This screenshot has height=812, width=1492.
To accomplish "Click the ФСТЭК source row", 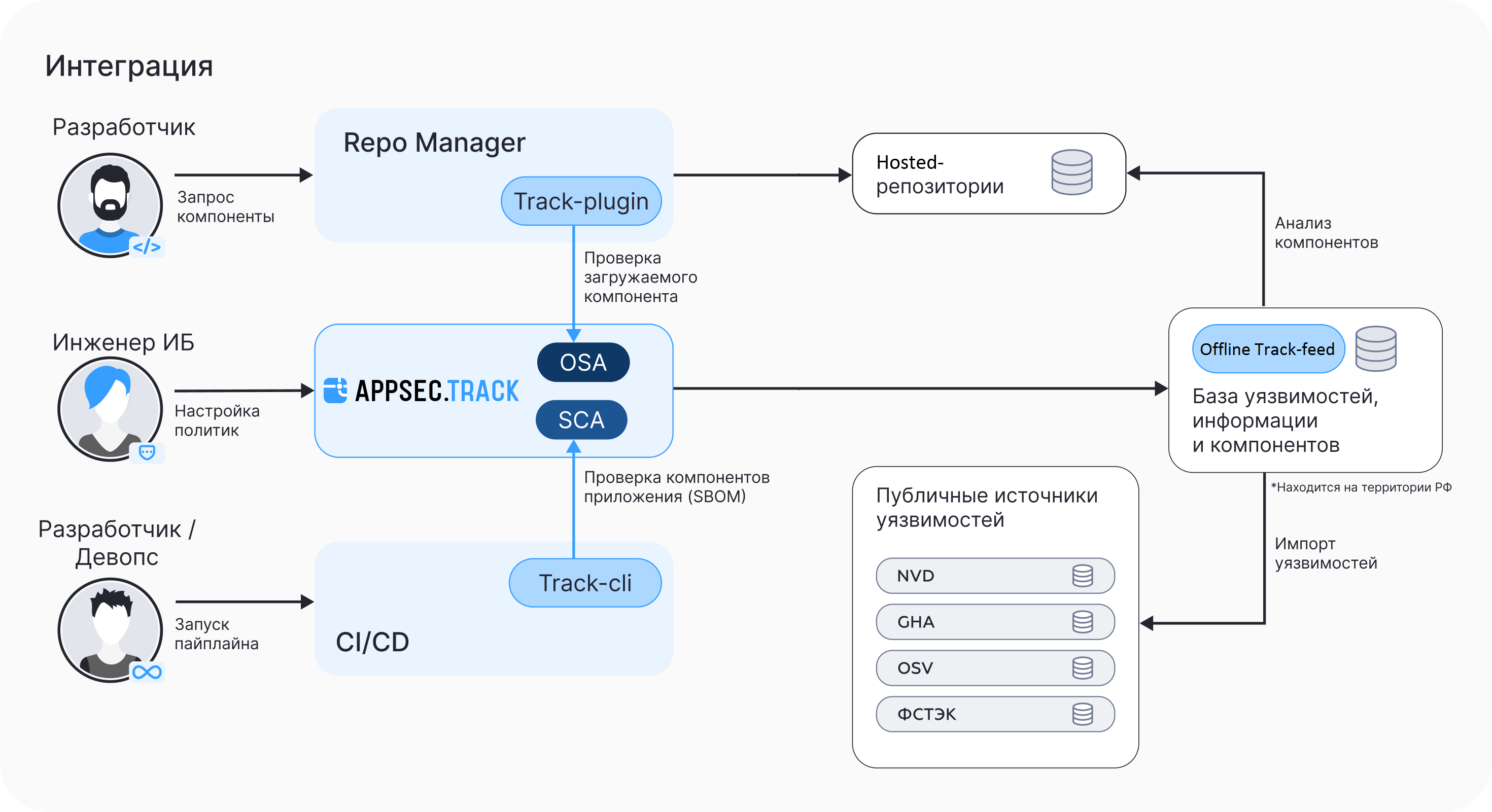I will (995, 714).
